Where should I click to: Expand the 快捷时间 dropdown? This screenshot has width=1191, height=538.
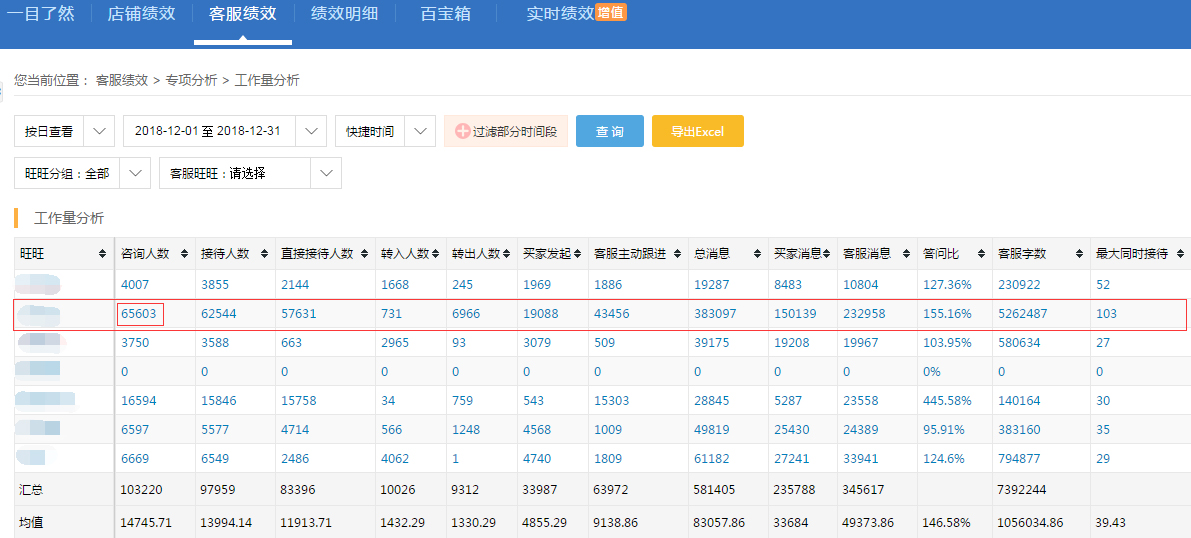[420, 131]
